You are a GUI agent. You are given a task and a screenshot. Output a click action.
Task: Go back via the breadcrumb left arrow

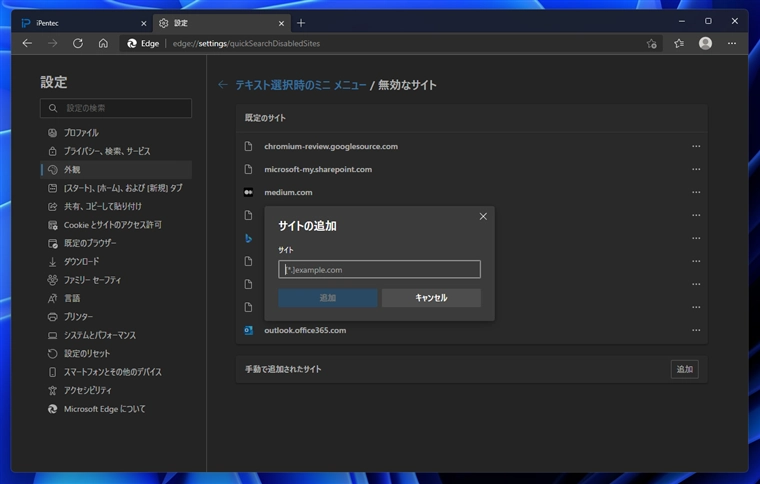point(222,85)
